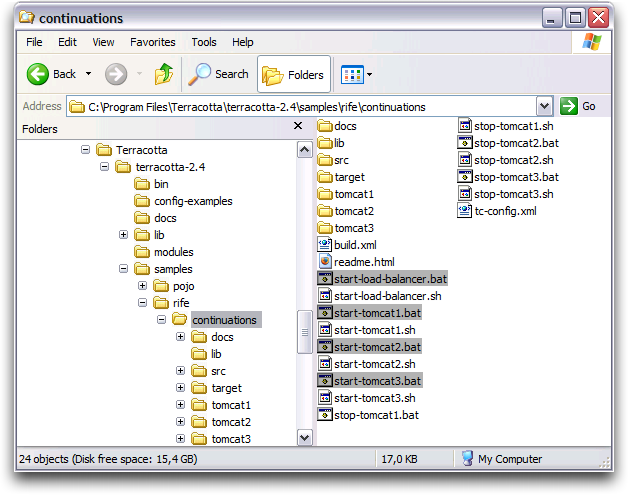Open the Edit menu
This screenshot has width=628, height=495.
pos(67,42)
